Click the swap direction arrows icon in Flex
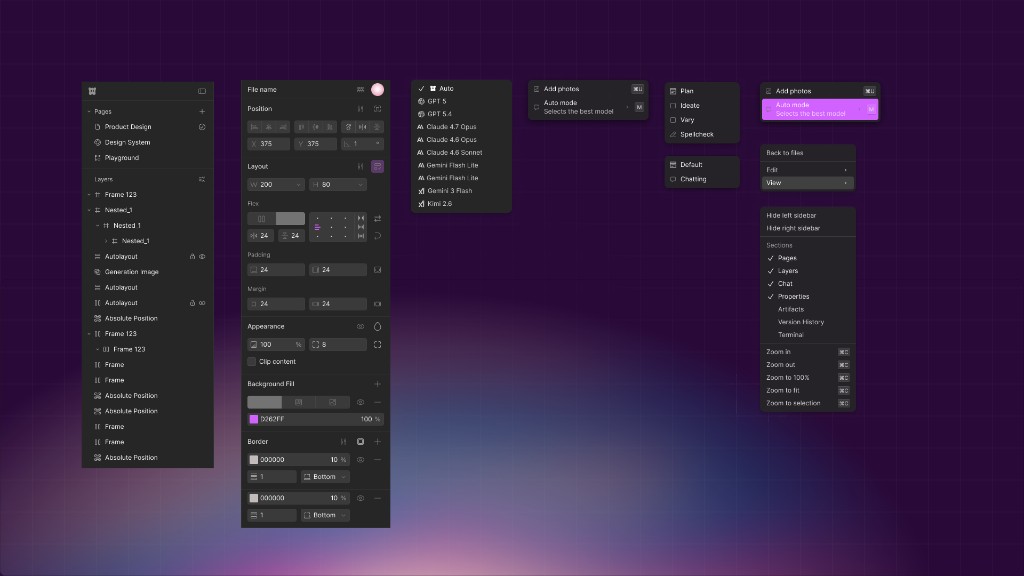Viewport: 1024px width, 576px height. point(377,219)
